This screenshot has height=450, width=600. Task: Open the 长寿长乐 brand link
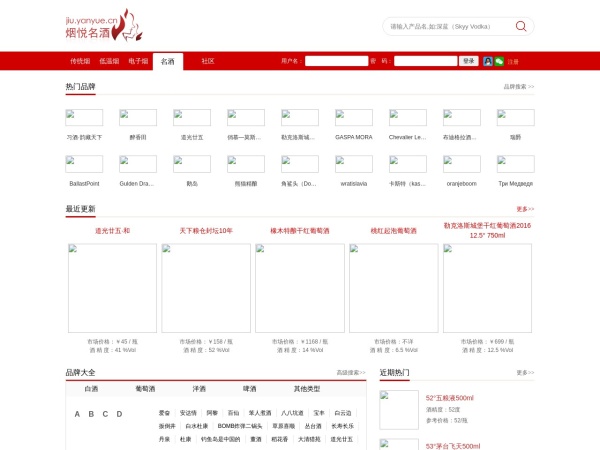pos(342,426)
